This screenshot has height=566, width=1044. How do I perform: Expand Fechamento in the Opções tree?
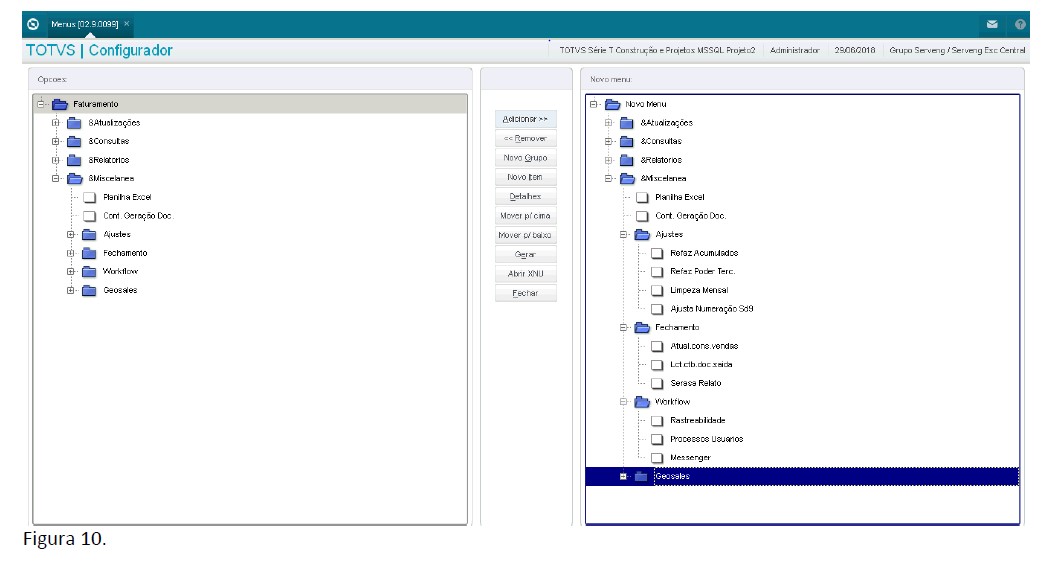[71, 253]
